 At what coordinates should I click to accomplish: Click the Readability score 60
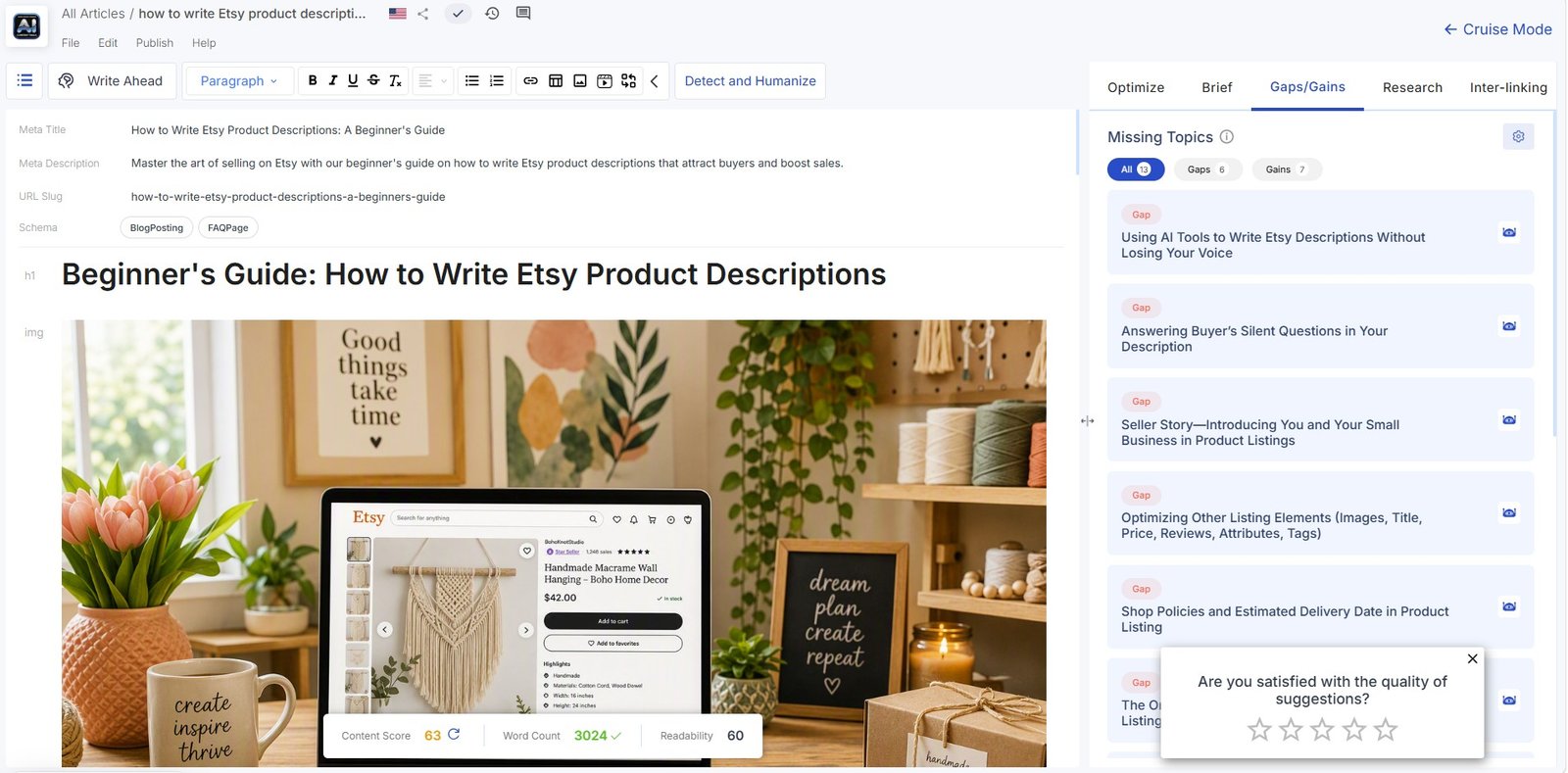pos(735,735)
